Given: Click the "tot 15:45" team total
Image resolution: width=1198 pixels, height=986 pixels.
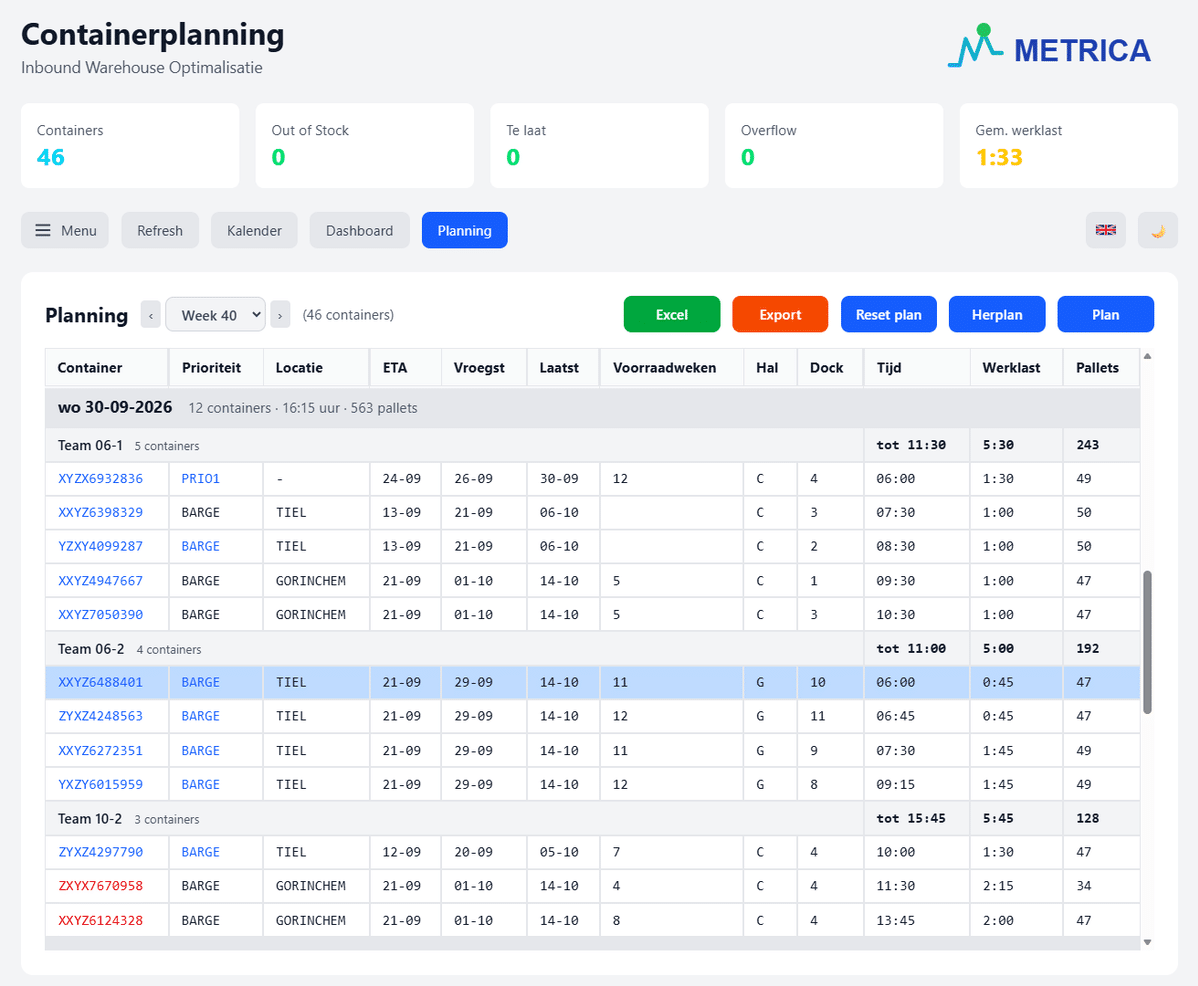Looking at the screenshot, I should [911, 818].
